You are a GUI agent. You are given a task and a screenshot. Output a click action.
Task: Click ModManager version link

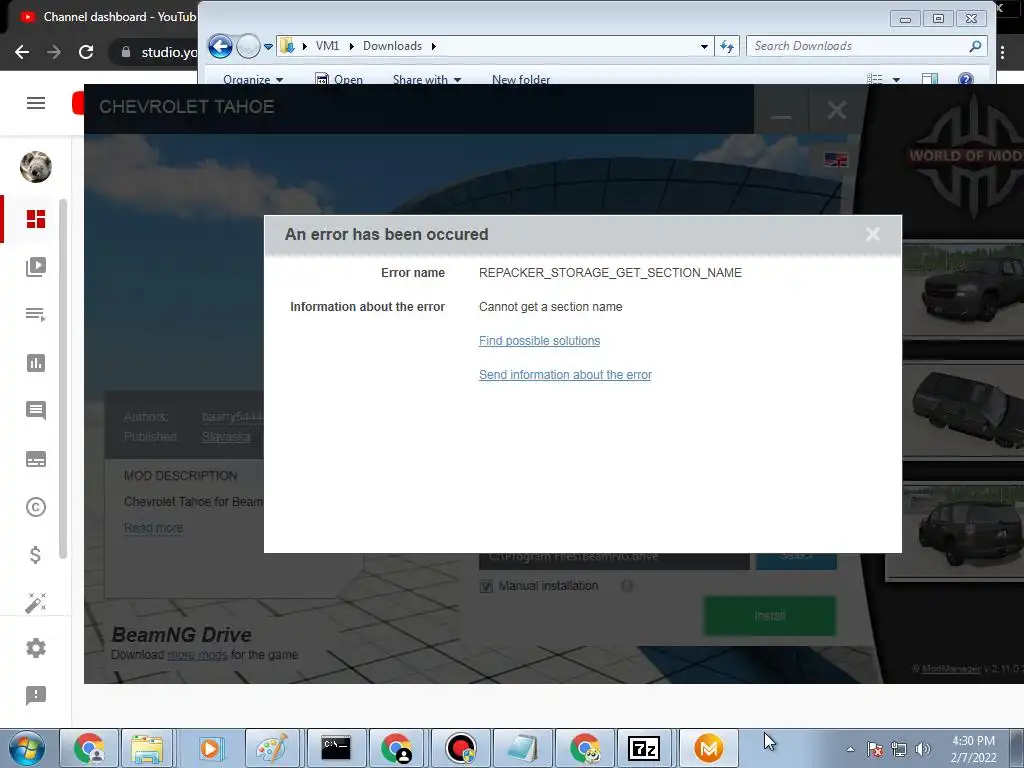click(x=951, y=669)
